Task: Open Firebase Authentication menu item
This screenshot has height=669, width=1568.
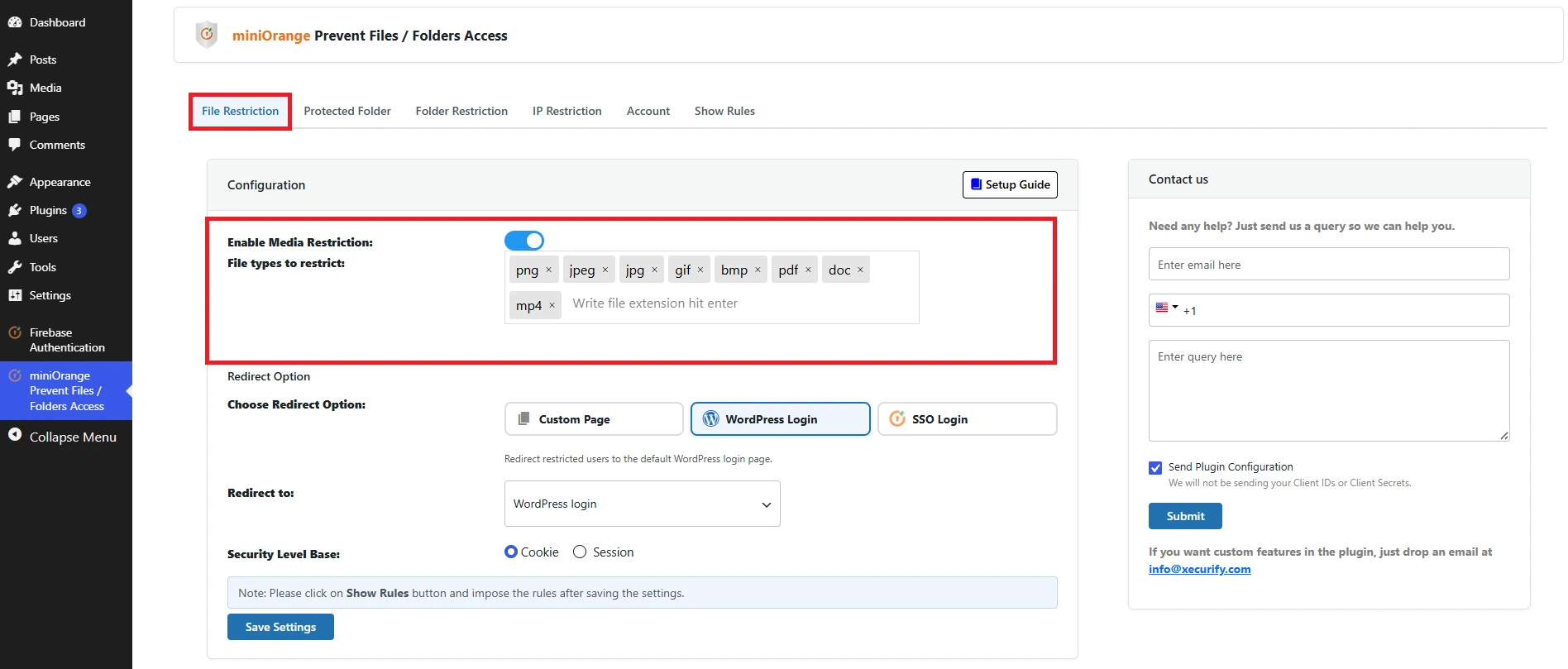Action: 66,340
